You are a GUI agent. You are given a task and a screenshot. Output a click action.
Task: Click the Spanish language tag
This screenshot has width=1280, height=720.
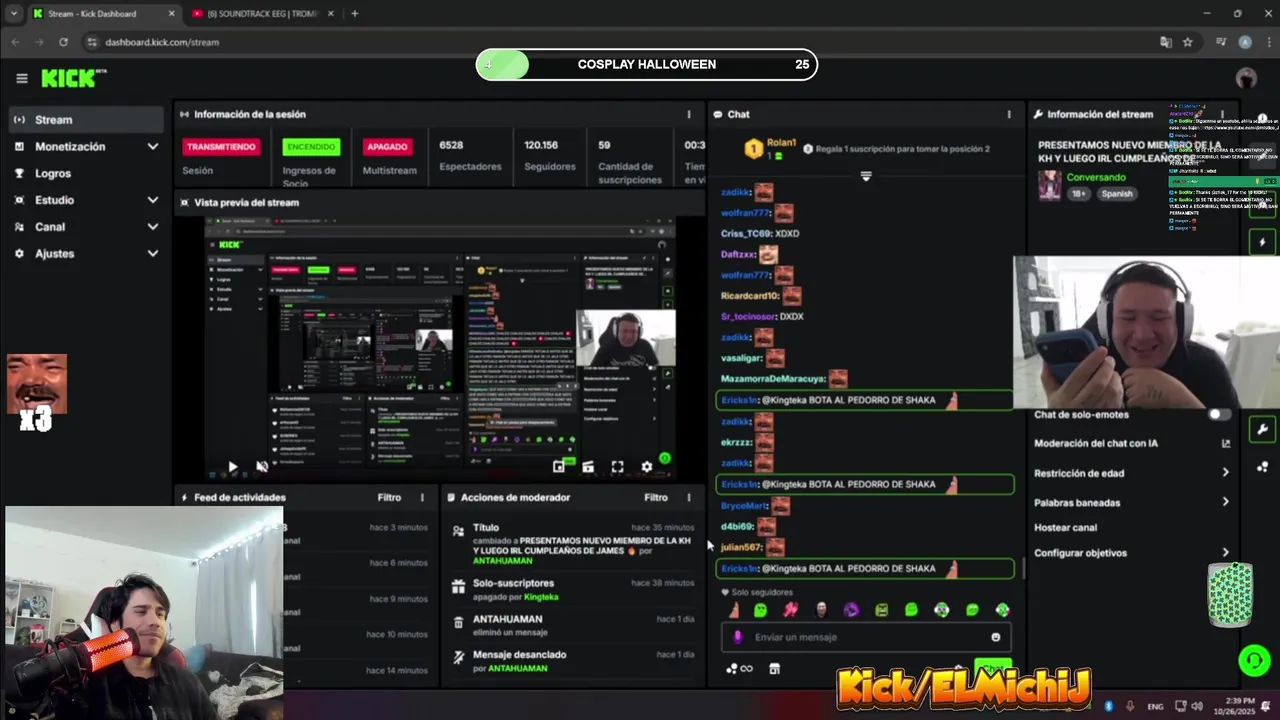click(x=1116, y=194)
